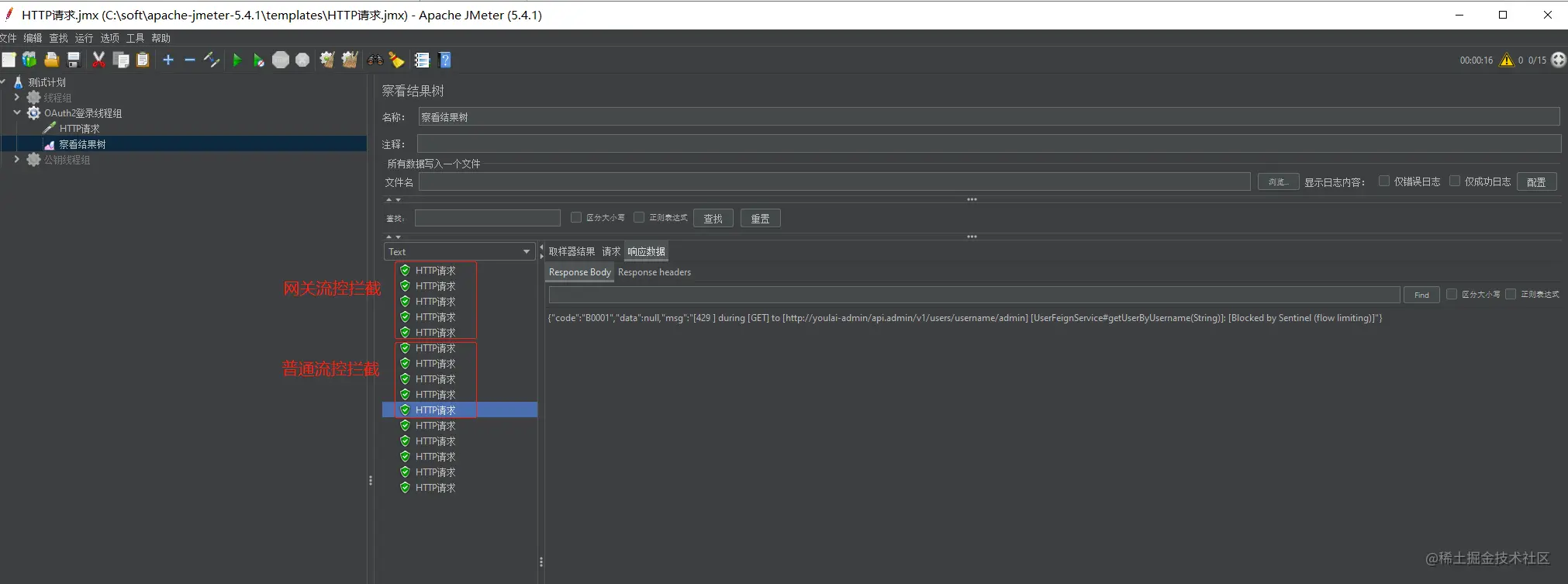The width and height of the screenshot is (1568, 584).
Task: Open the 选项 menu
Action: 109,38
